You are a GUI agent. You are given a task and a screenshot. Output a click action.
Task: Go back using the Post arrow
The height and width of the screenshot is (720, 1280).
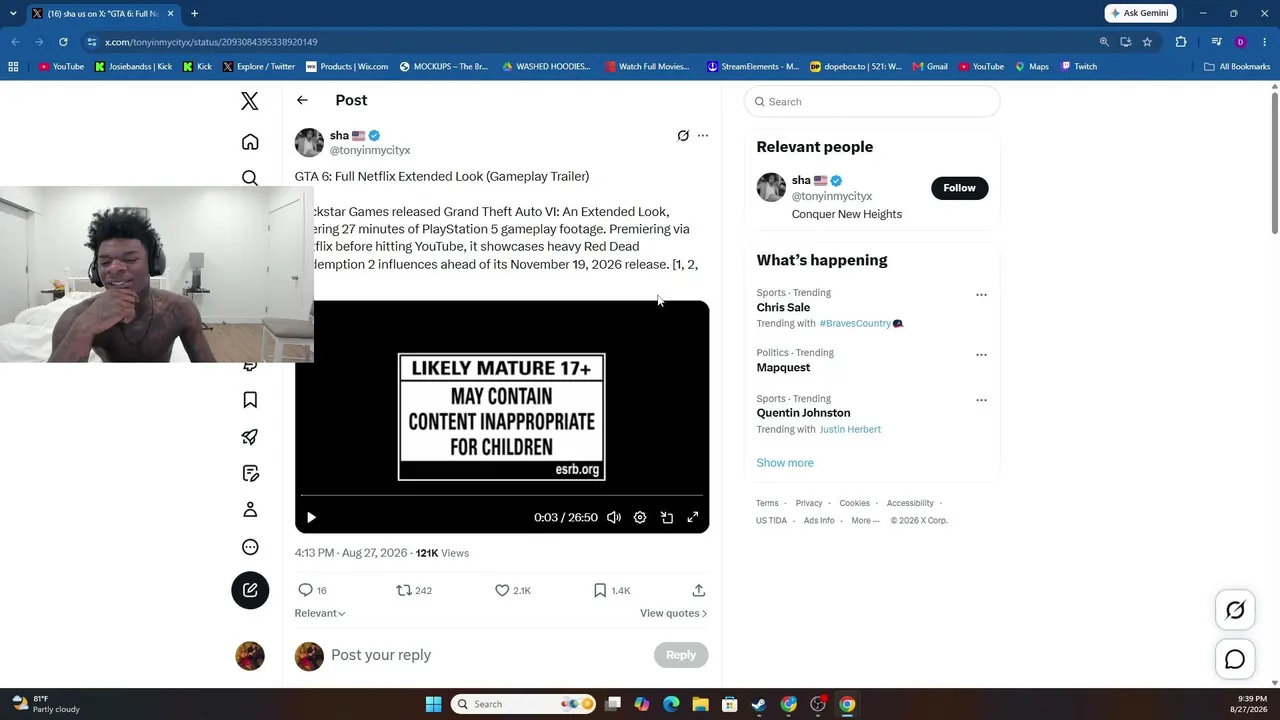[x=302, y=100]
